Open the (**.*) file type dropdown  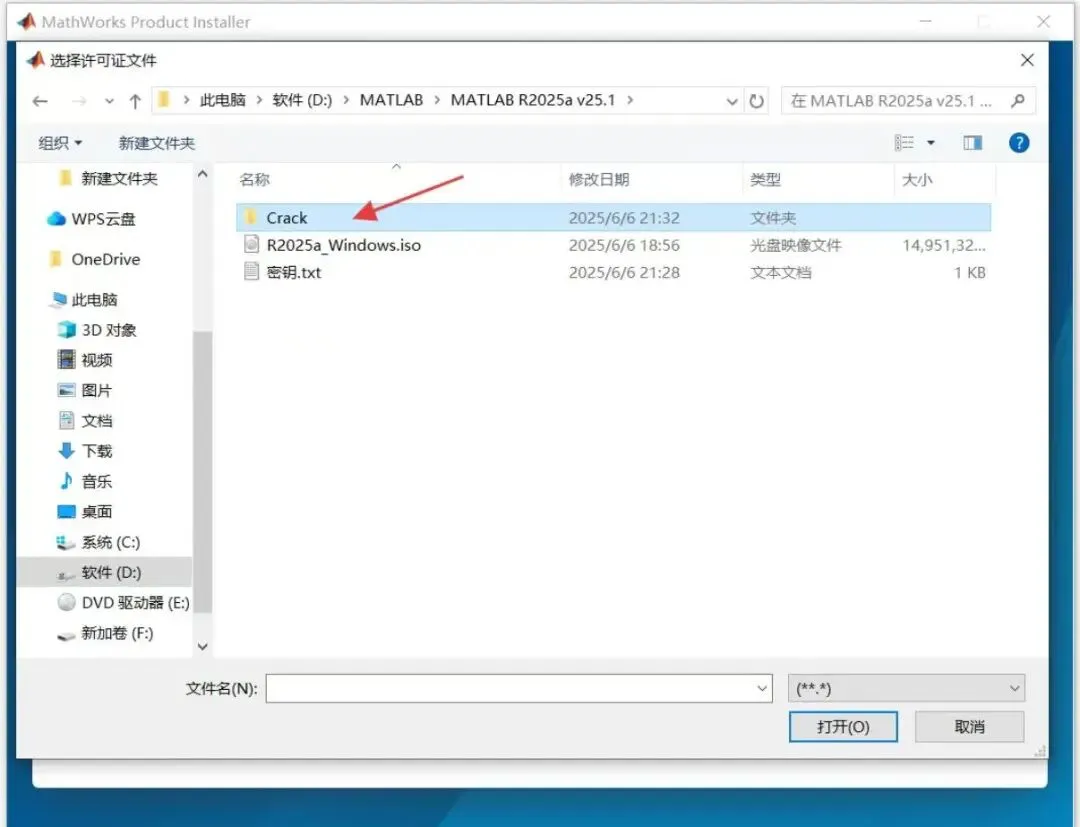pos(906,688)
